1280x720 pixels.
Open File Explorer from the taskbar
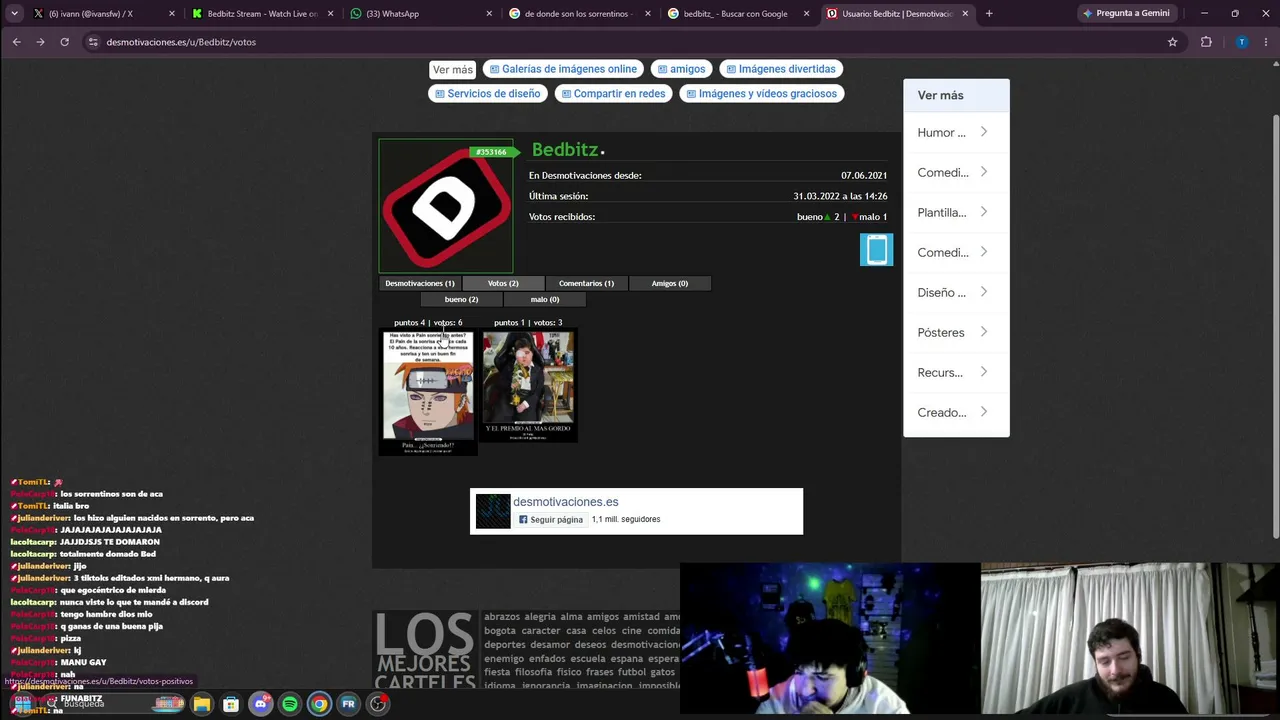point(202,704)
